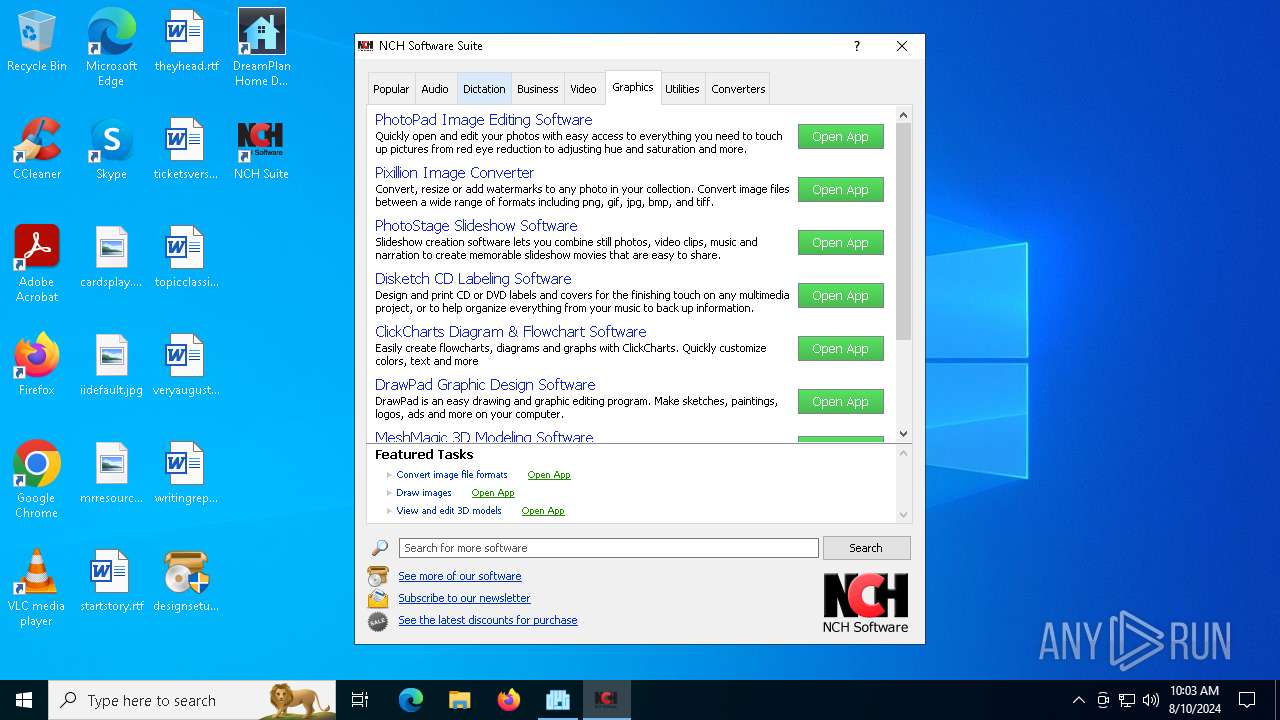Open Subscribe to our newsletter link

tap(464, 598)
